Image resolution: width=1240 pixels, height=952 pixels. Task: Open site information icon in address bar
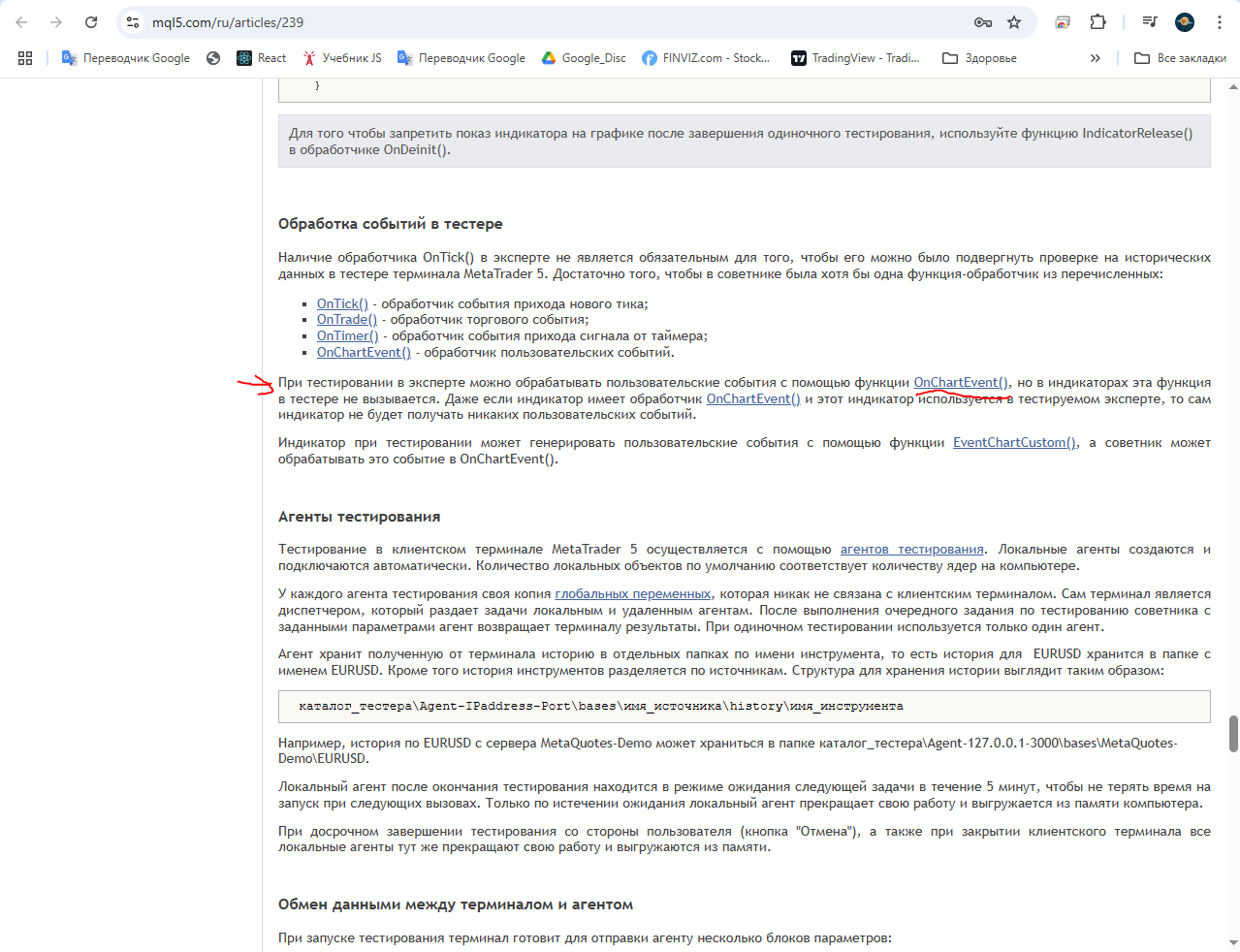tap(133, 22)
